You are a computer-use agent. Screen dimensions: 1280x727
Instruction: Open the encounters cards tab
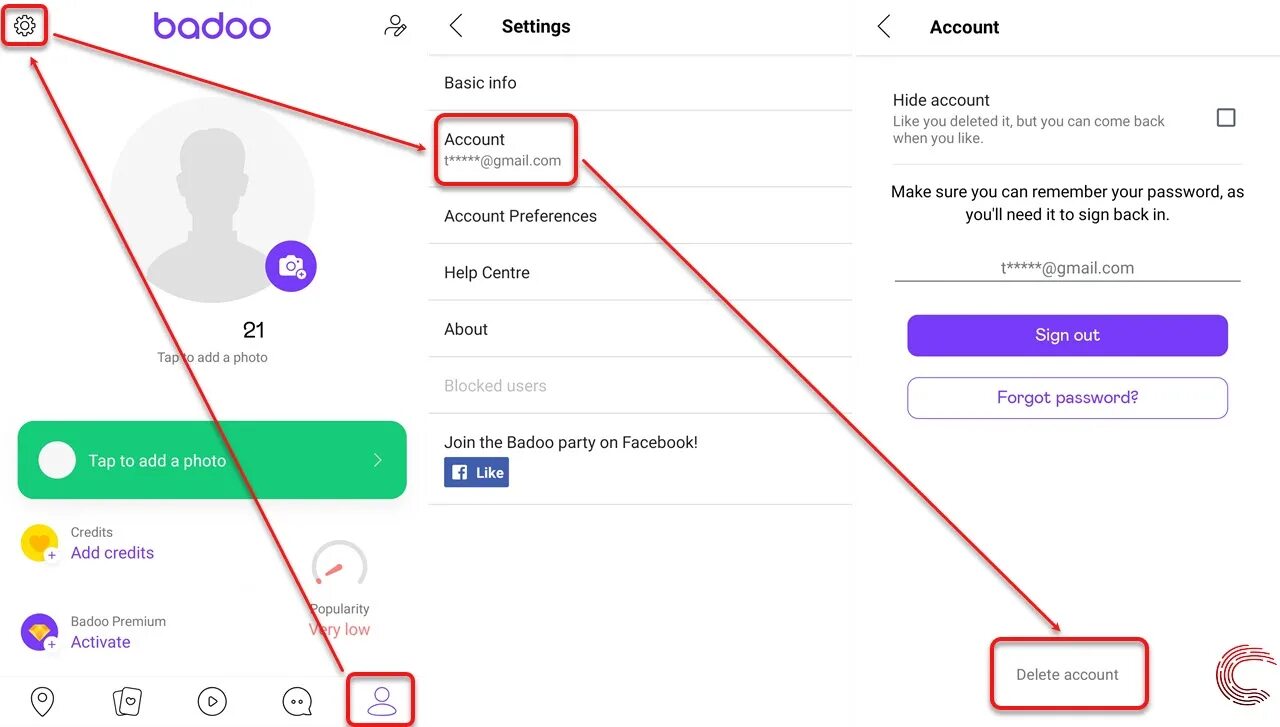(x=127, y=702)
